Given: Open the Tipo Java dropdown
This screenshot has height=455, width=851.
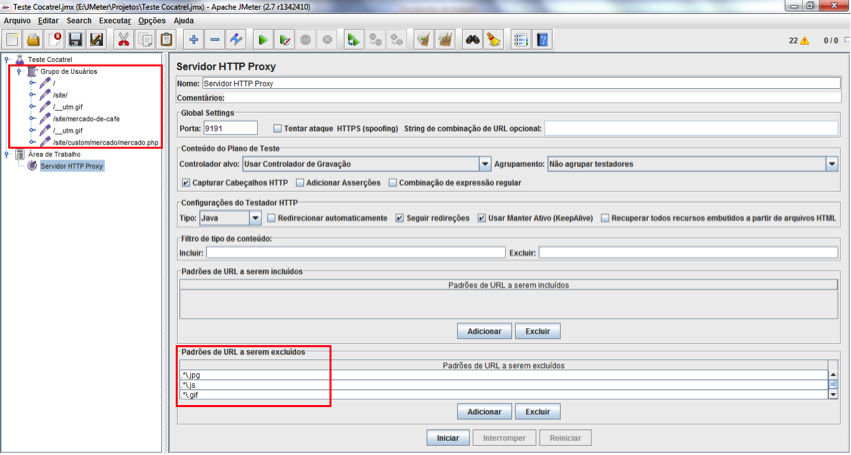Looking at the screenshot, I should tap(255, 218).
